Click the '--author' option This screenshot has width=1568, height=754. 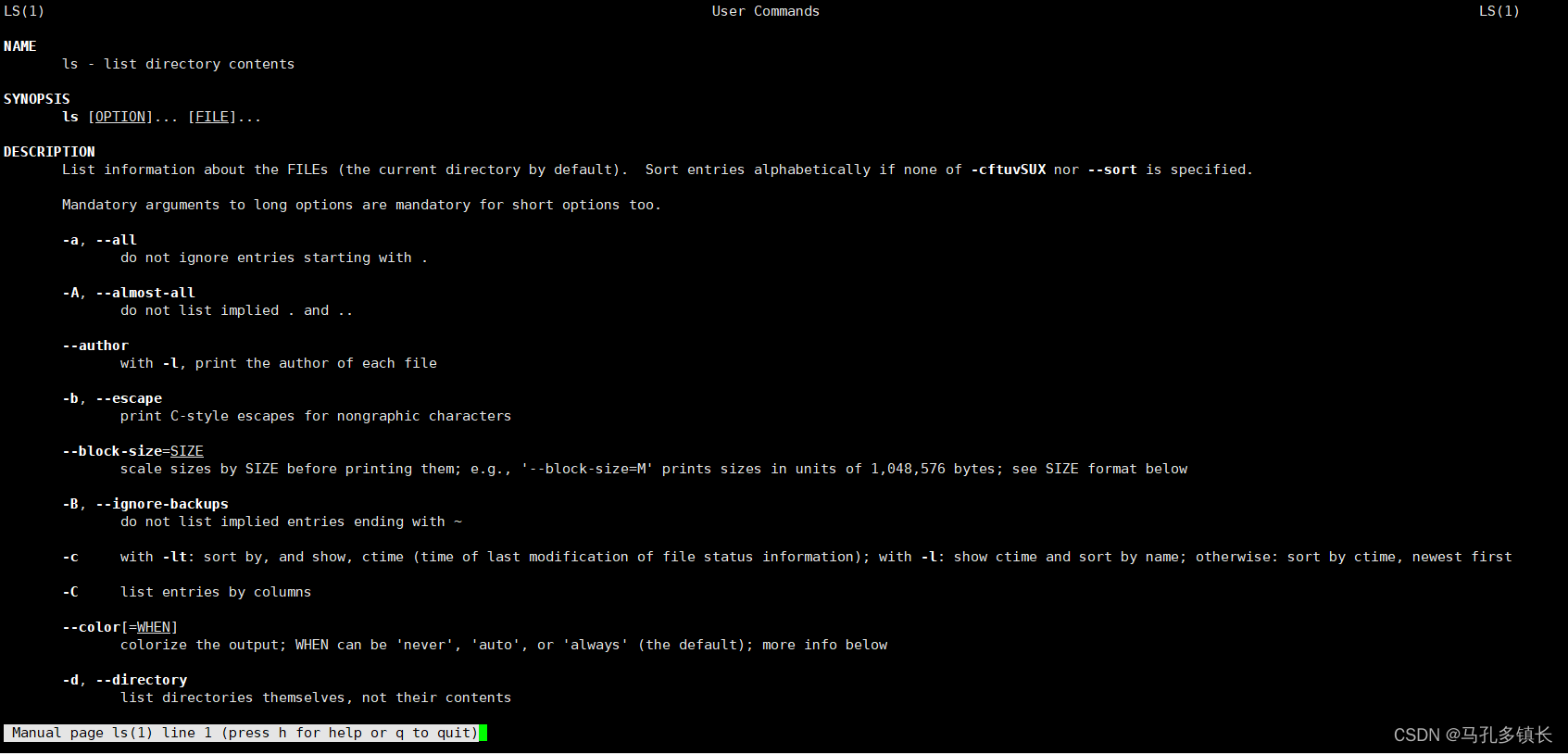[x=95, y=346]
